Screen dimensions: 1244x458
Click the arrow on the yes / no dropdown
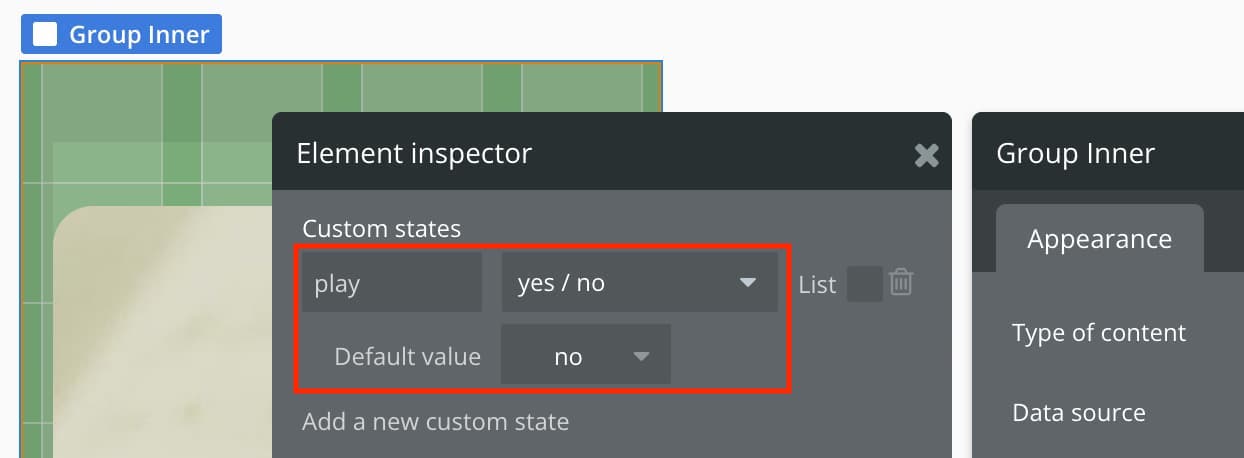click(x=747, y=283)
